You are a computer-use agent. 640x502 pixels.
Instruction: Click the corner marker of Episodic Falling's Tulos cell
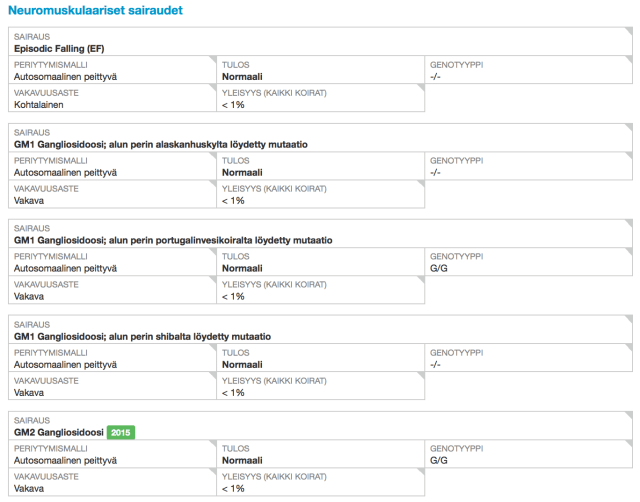pos(420,61)
